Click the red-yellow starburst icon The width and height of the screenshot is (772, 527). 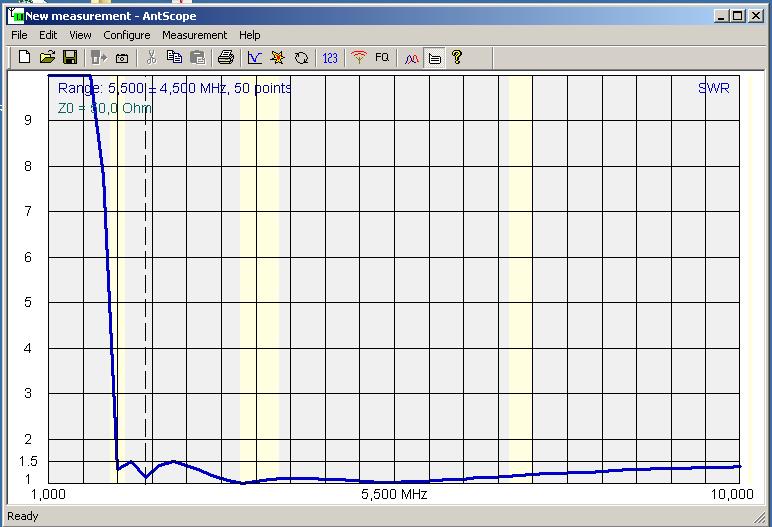[278, 58]
